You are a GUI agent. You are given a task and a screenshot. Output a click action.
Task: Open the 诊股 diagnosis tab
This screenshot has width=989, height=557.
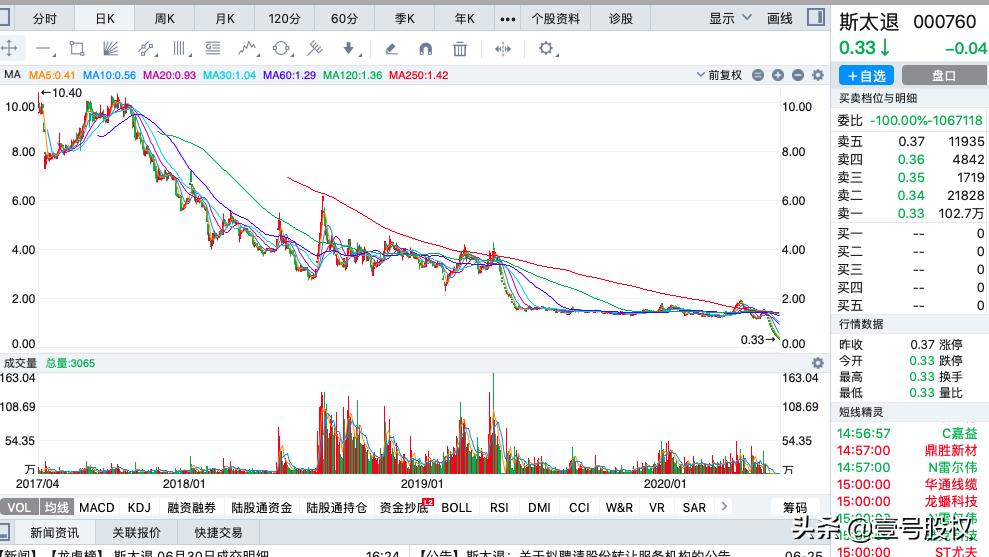[x=621, y=19]
